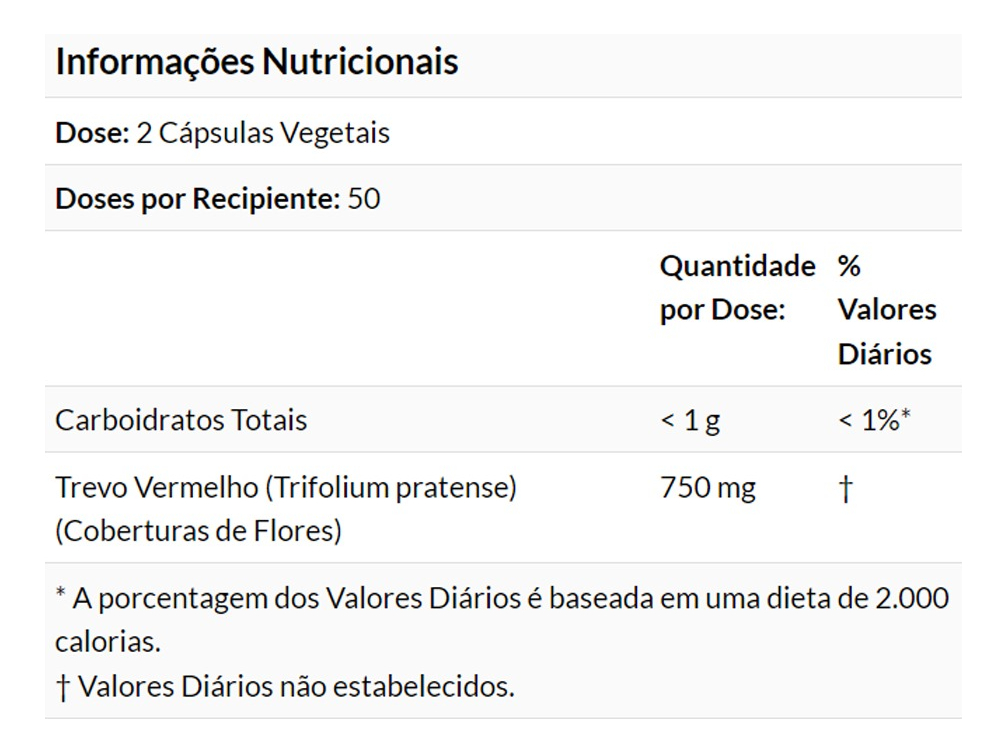Image resolution: width=1007 pixels, height=753 pixels.
Task: Click the "Informações Nutricionais" heading
Action: [256, 62]
